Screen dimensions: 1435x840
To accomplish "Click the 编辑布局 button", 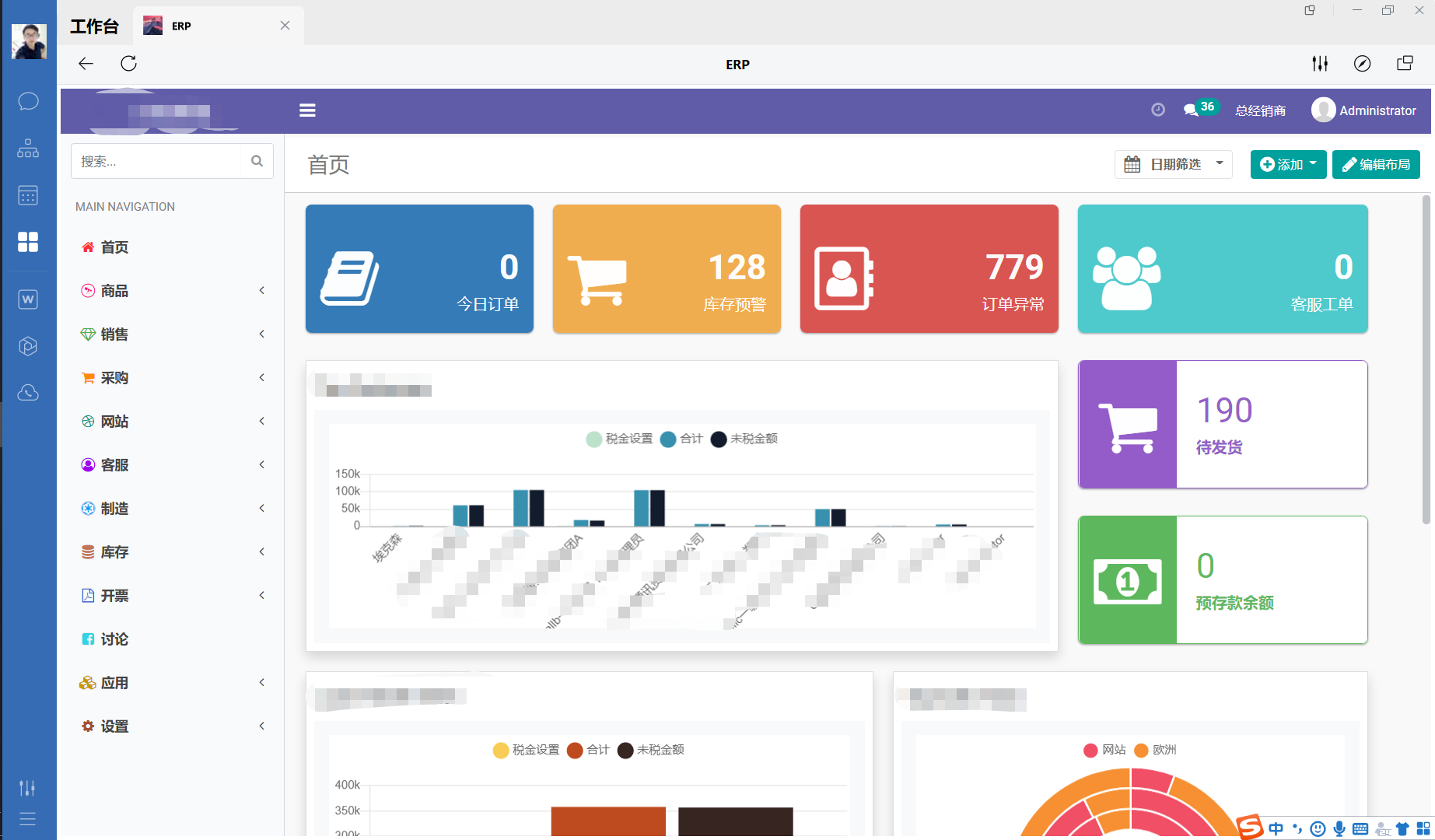I will coord(1376,164).
